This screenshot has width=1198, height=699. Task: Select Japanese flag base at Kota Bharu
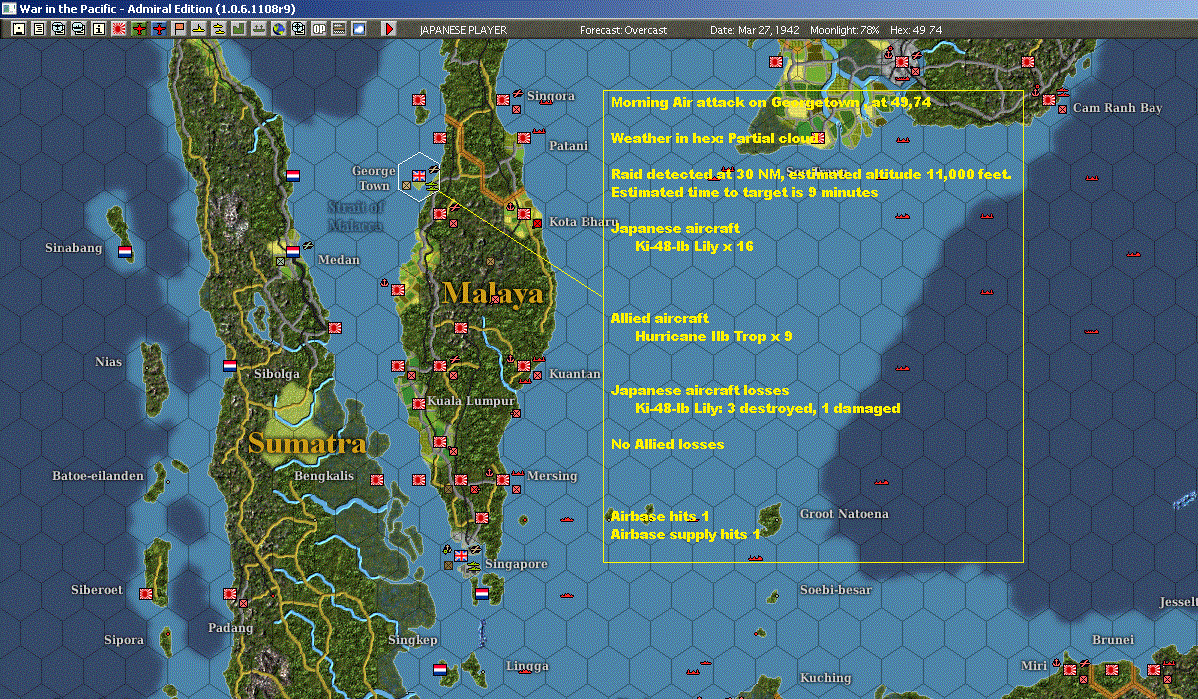tap(523, 214)
